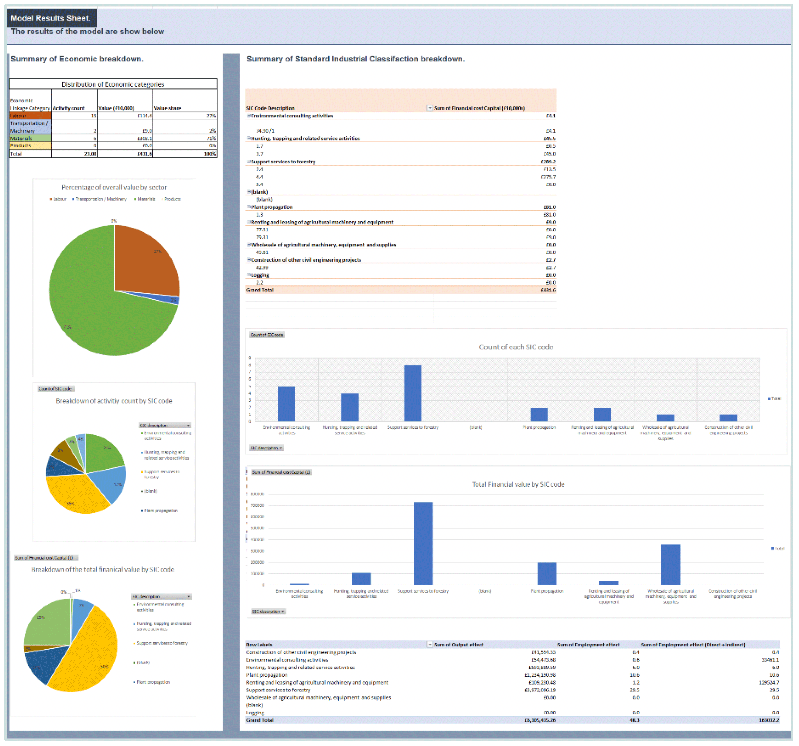Collapse the Renting and leasing of agricultural machinery row
Viewport: 799px width, 746px height.
pyautogui.click(x=249, y=222)
